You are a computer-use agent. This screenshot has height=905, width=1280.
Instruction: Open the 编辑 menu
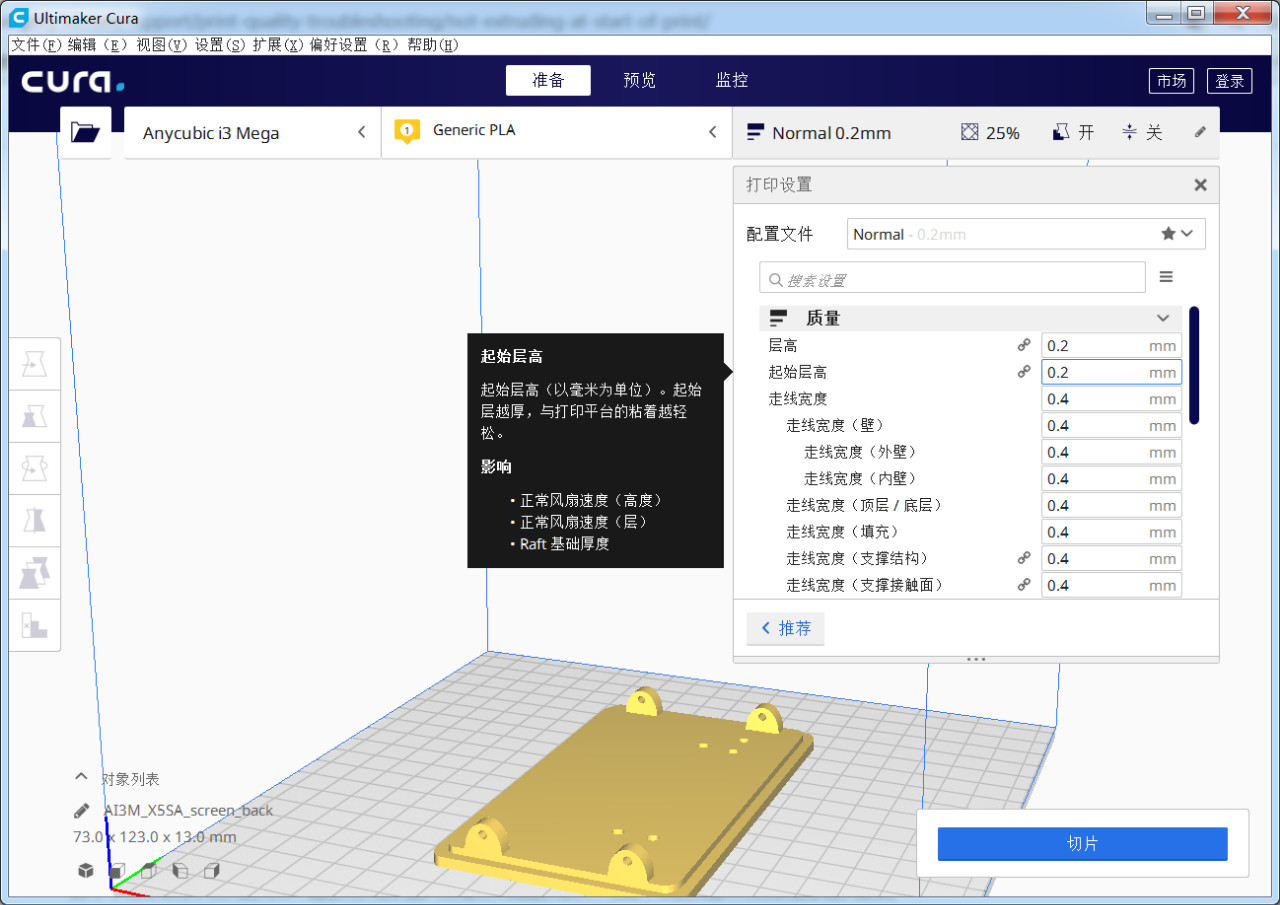[x=99, y=45]
